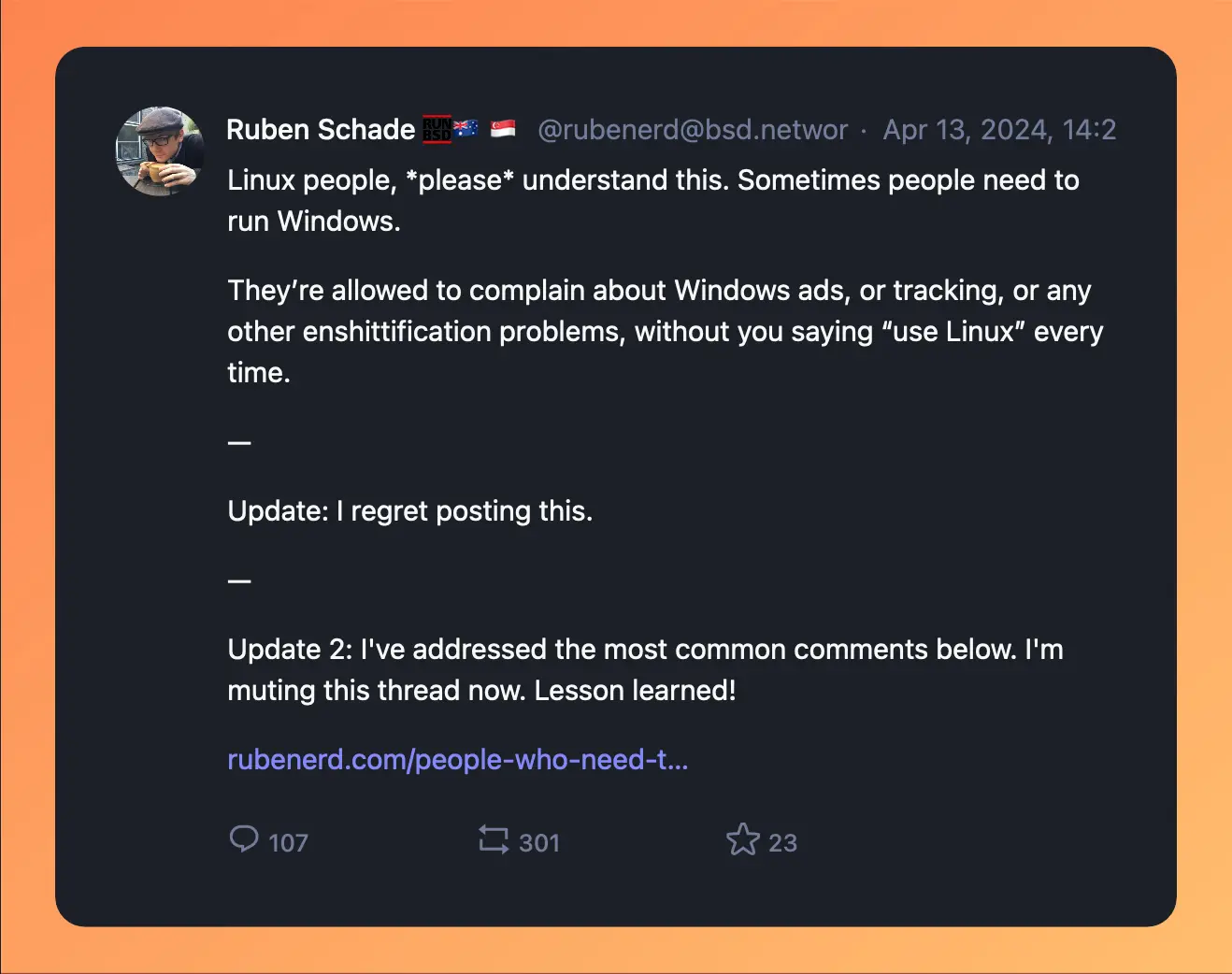Click the 301 boosts count
Viewport: 1232px width, 974px height.
(x=539, y=843)
